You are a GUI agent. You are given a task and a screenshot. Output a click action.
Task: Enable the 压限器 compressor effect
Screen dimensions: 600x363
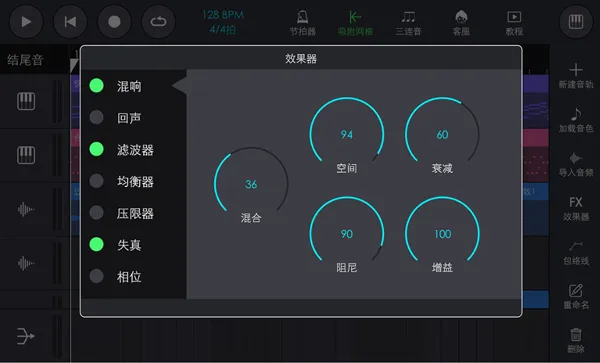tap(96, 213)
